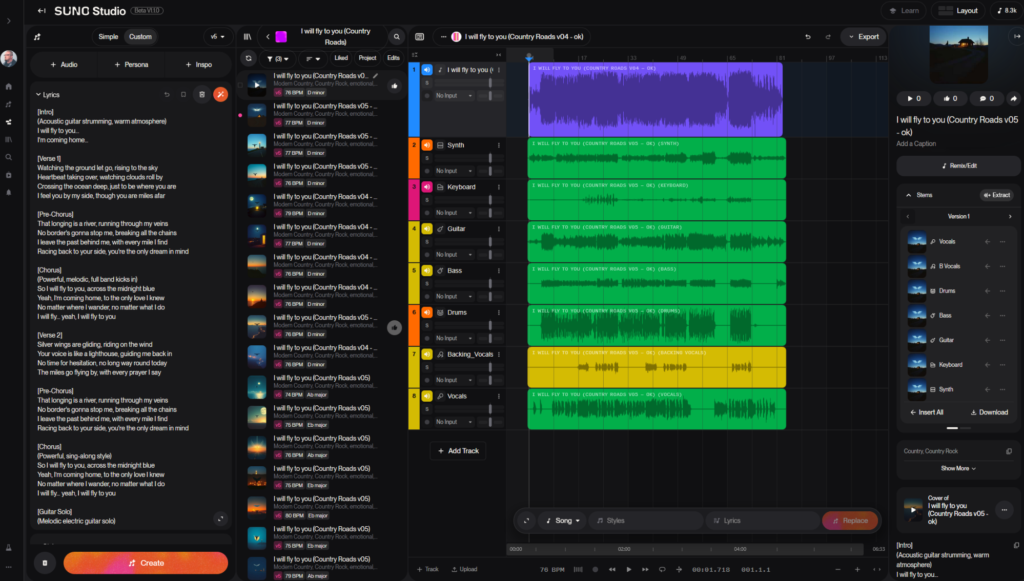Open the v6 model version dropdown
The height and width of the screenshot is (581, 1024).
click(x=216, y=37)
